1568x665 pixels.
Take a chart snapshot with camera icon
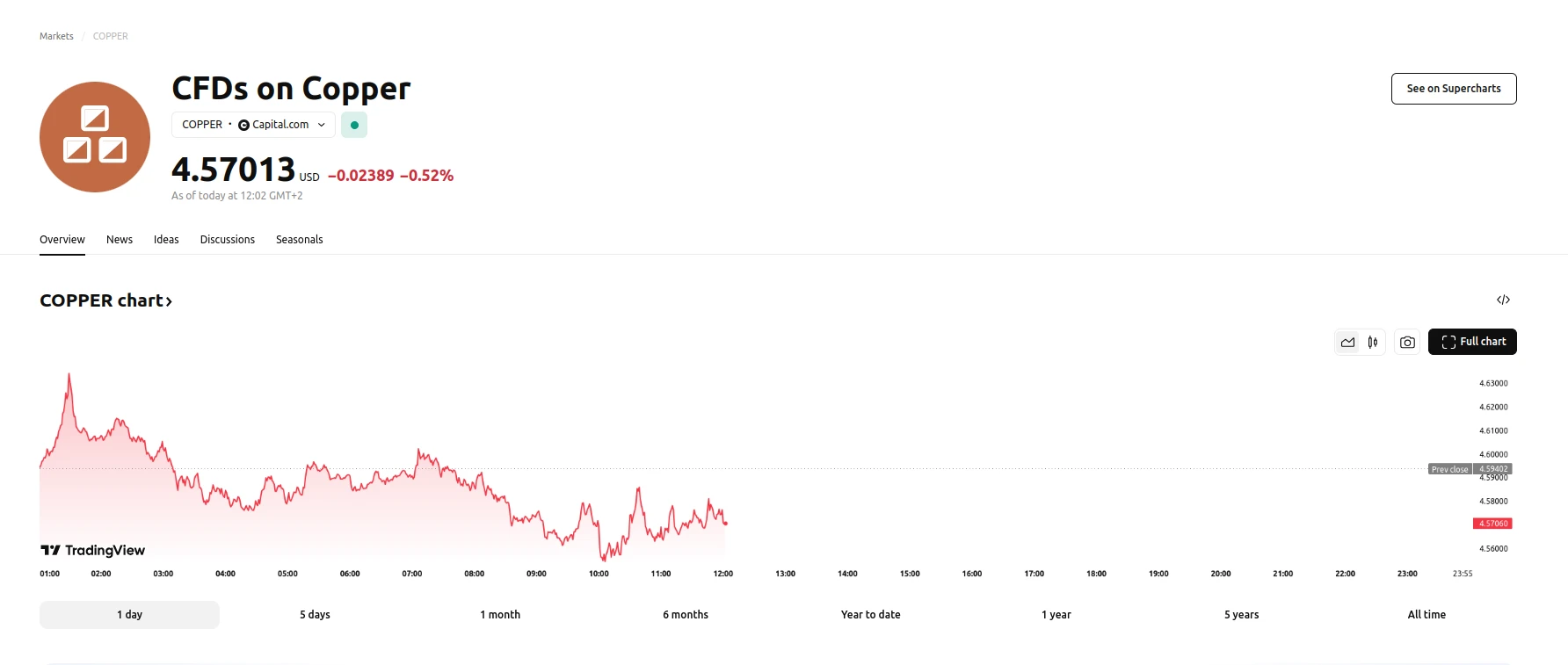click(x=1407, y=343)
